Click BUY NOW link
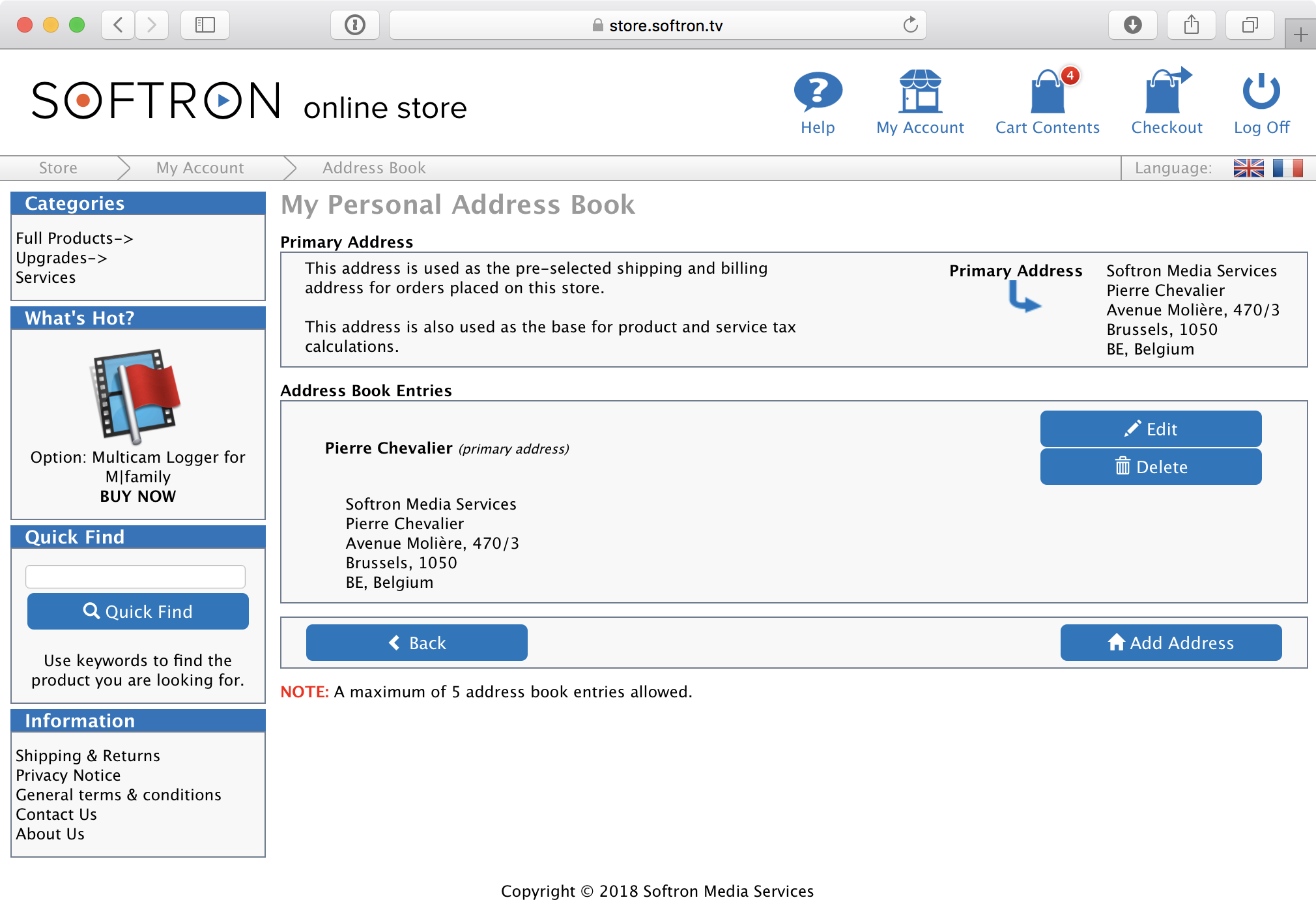 [x=138, y=497]
